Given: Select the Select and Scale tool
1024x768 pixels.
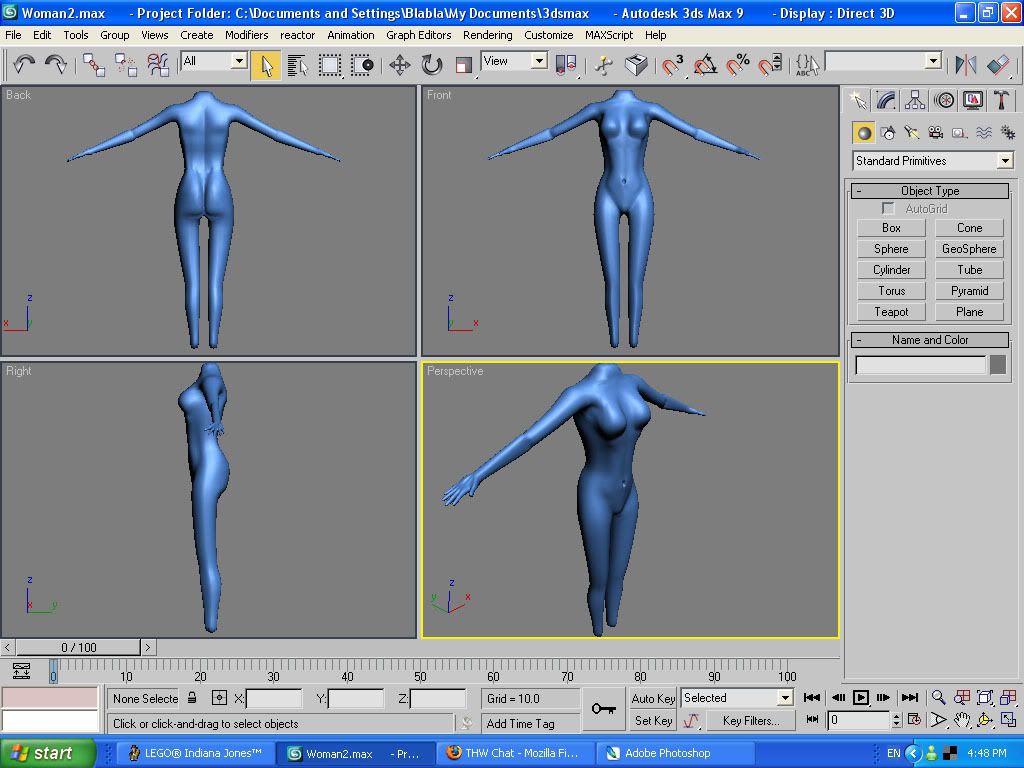Looking at the screenshot, I should 464,65.
